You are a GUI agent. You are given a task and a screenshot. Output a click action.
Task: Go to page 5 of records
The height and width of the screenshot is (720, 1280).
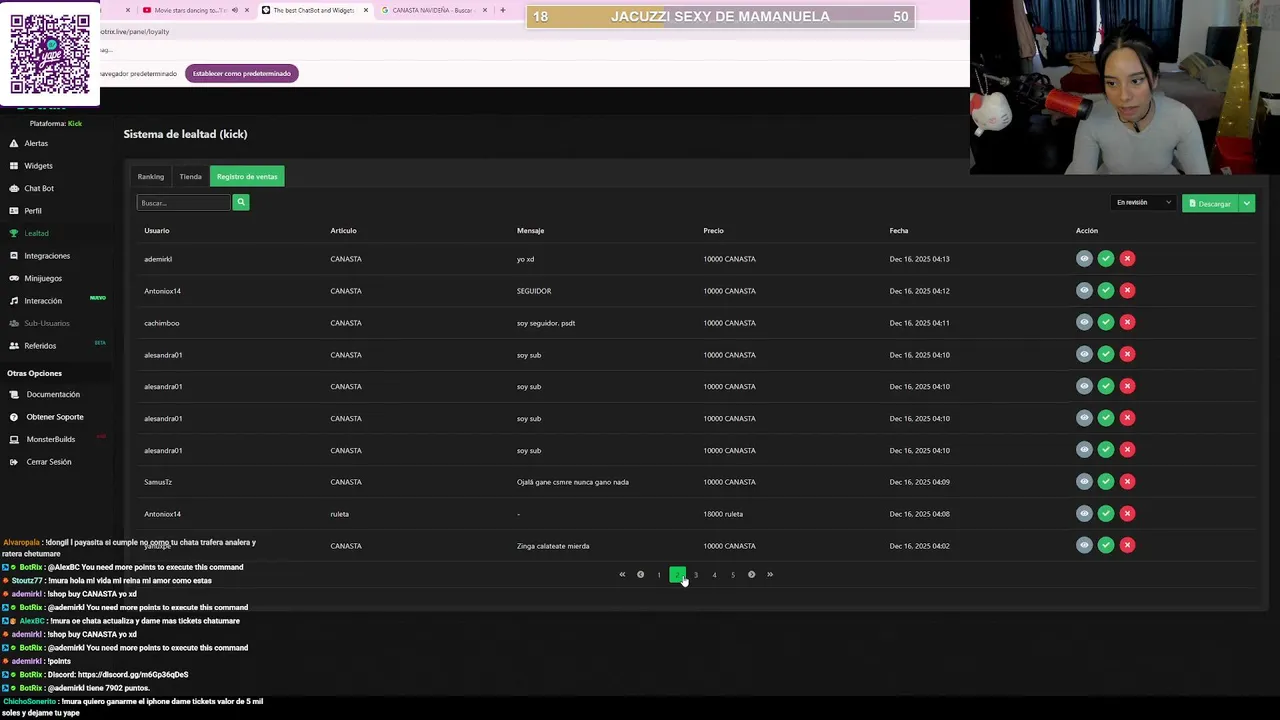(733, 574)
